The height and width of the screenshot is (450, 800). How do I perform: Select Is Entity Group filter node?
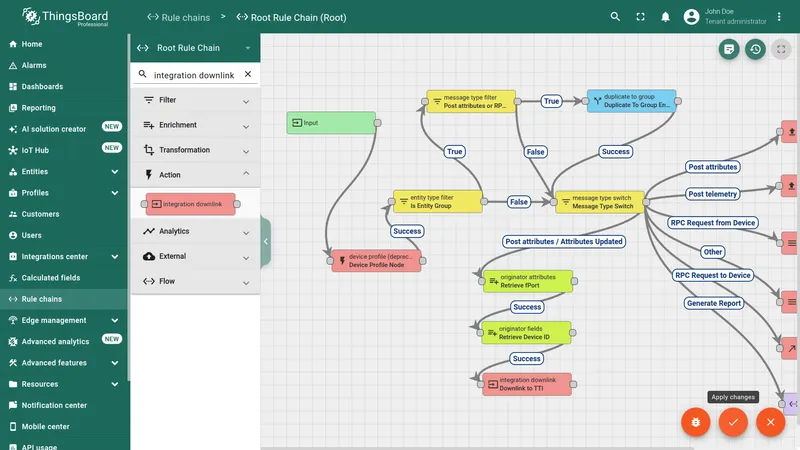pyautogui.click(x=438, y=202)
